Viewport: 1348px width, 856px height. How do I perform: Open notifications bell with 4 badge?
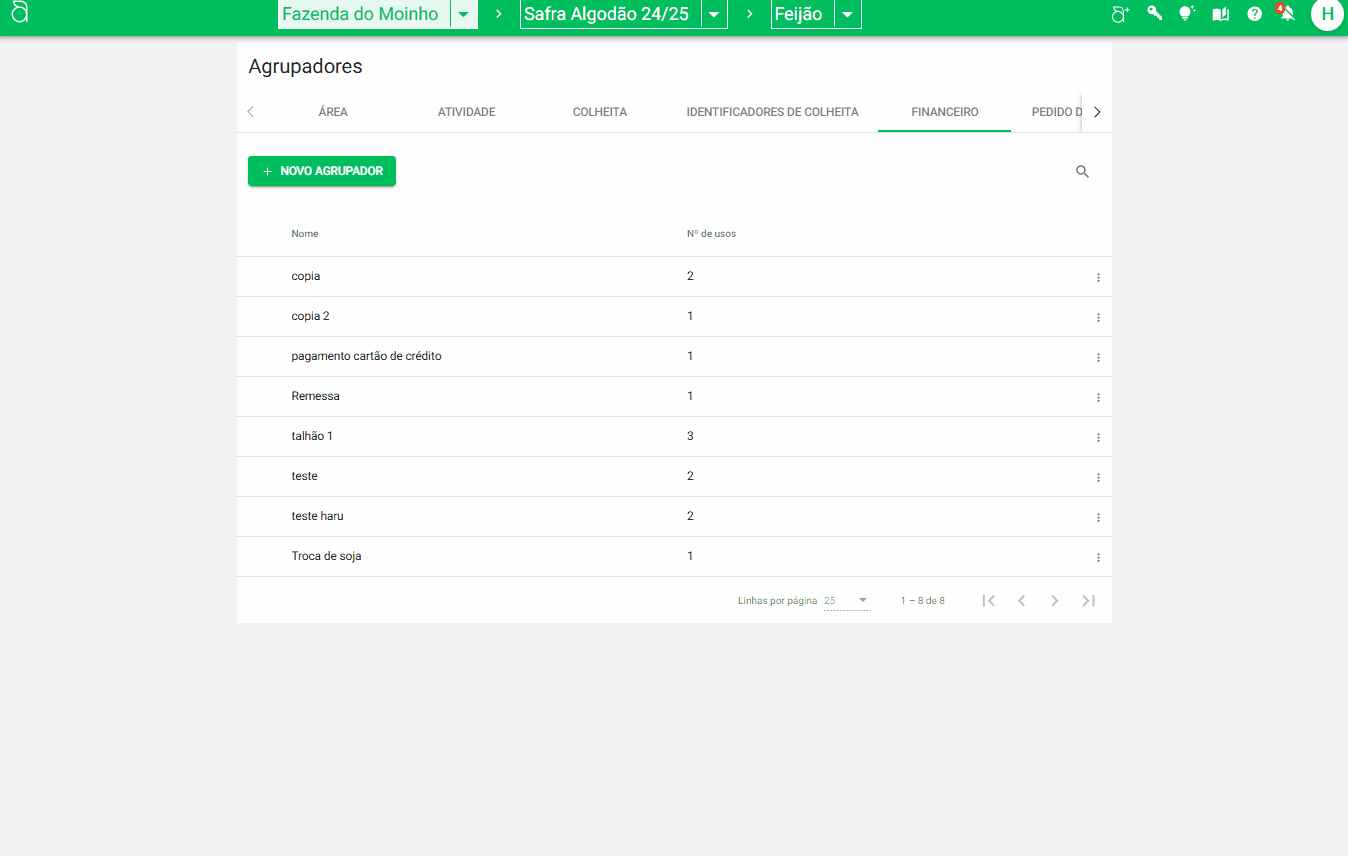click(1287, 14)
